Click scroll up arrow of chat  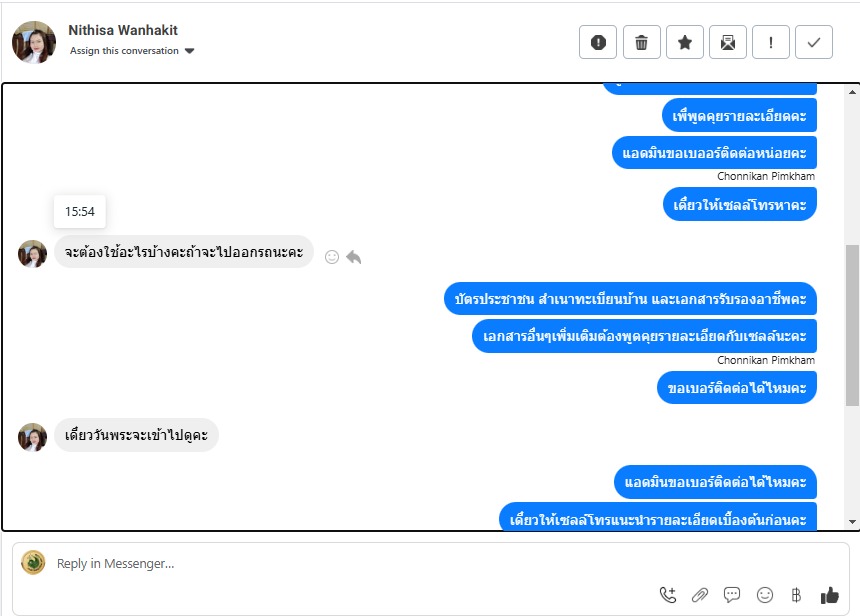tap(852, 92)
